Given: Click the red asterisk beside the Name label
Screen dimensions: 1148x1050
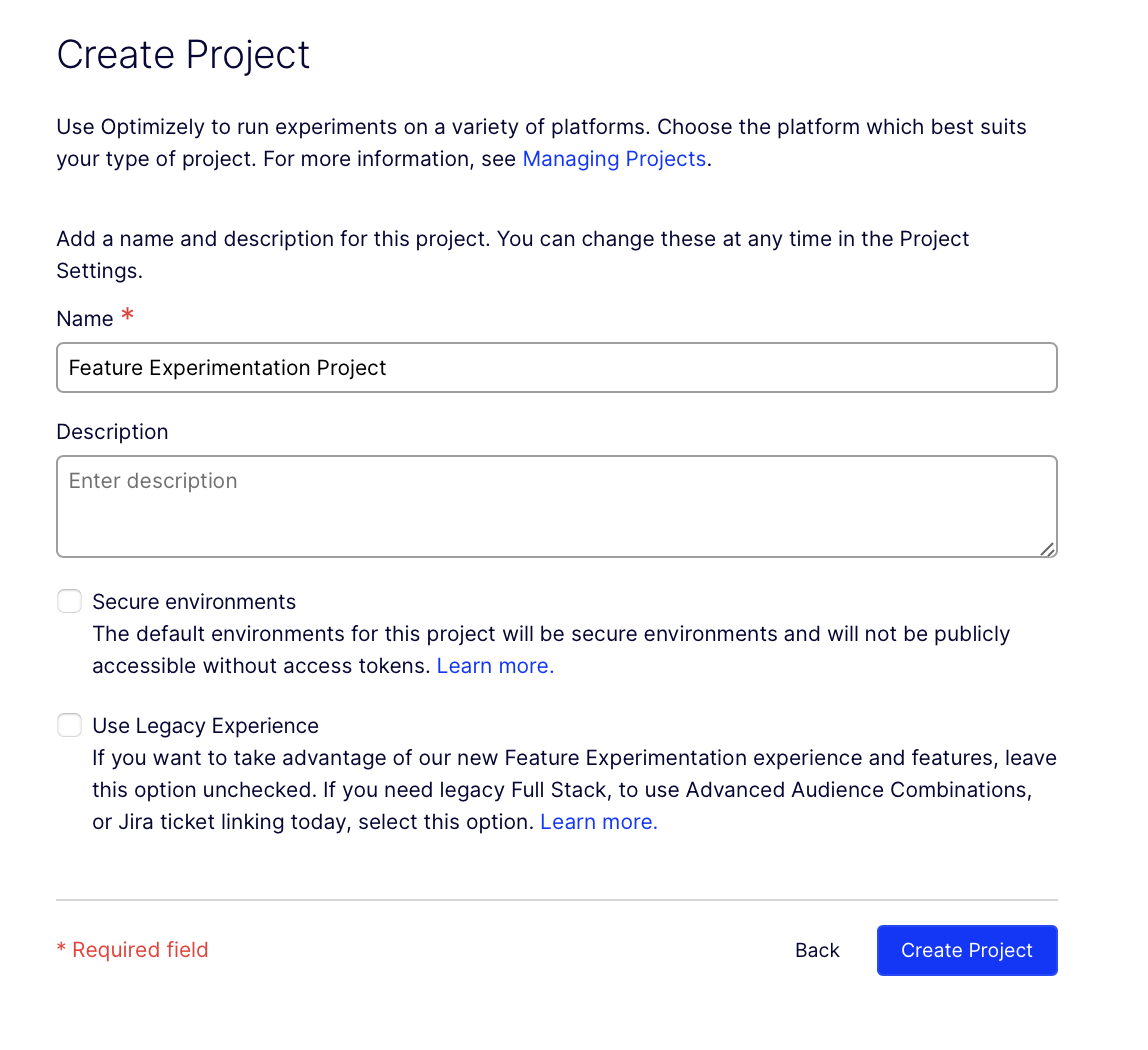Looking at the screenshot, I should pyautogui.click(x=127, y=314).
